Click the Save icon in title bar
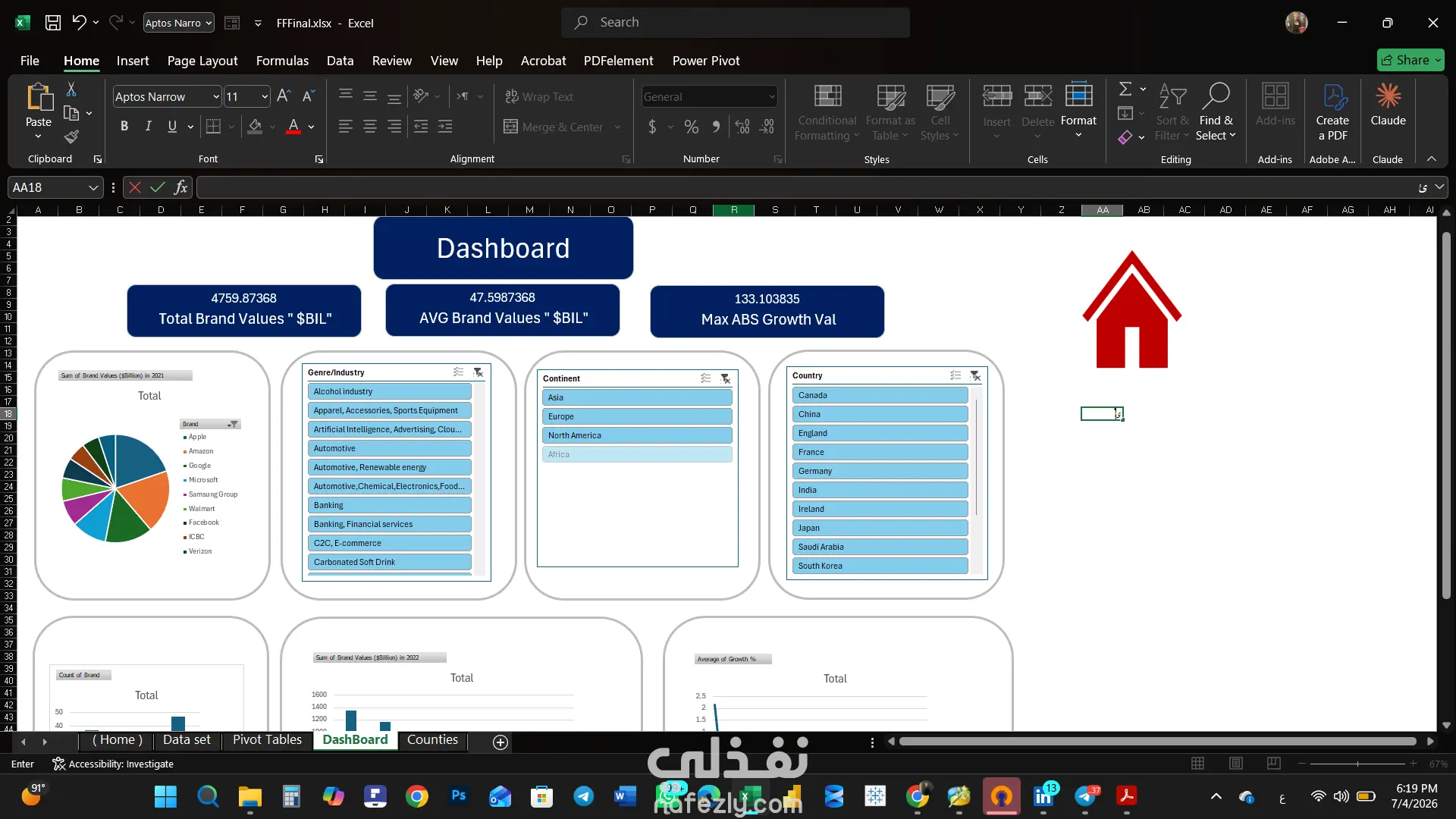 (x=53, y=23)
